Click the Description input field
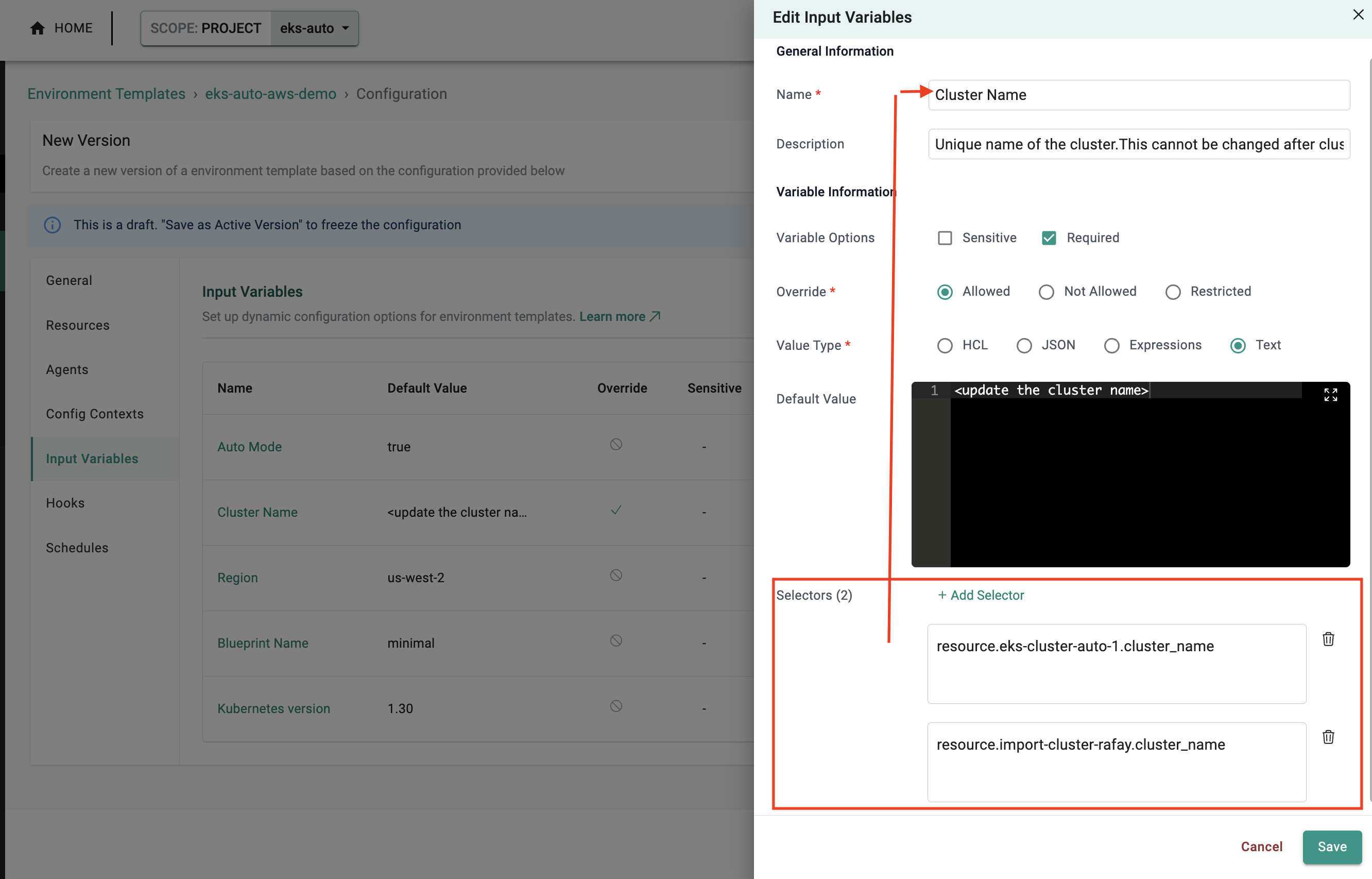Image resolution: width=1372 pixels, height=879 pixels. point(1139,144)
